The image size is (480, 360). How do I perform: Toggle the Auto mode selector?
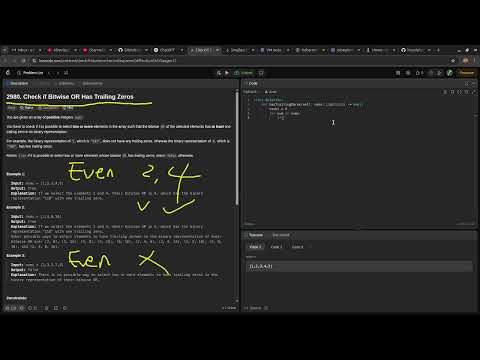tap(271, 92)
